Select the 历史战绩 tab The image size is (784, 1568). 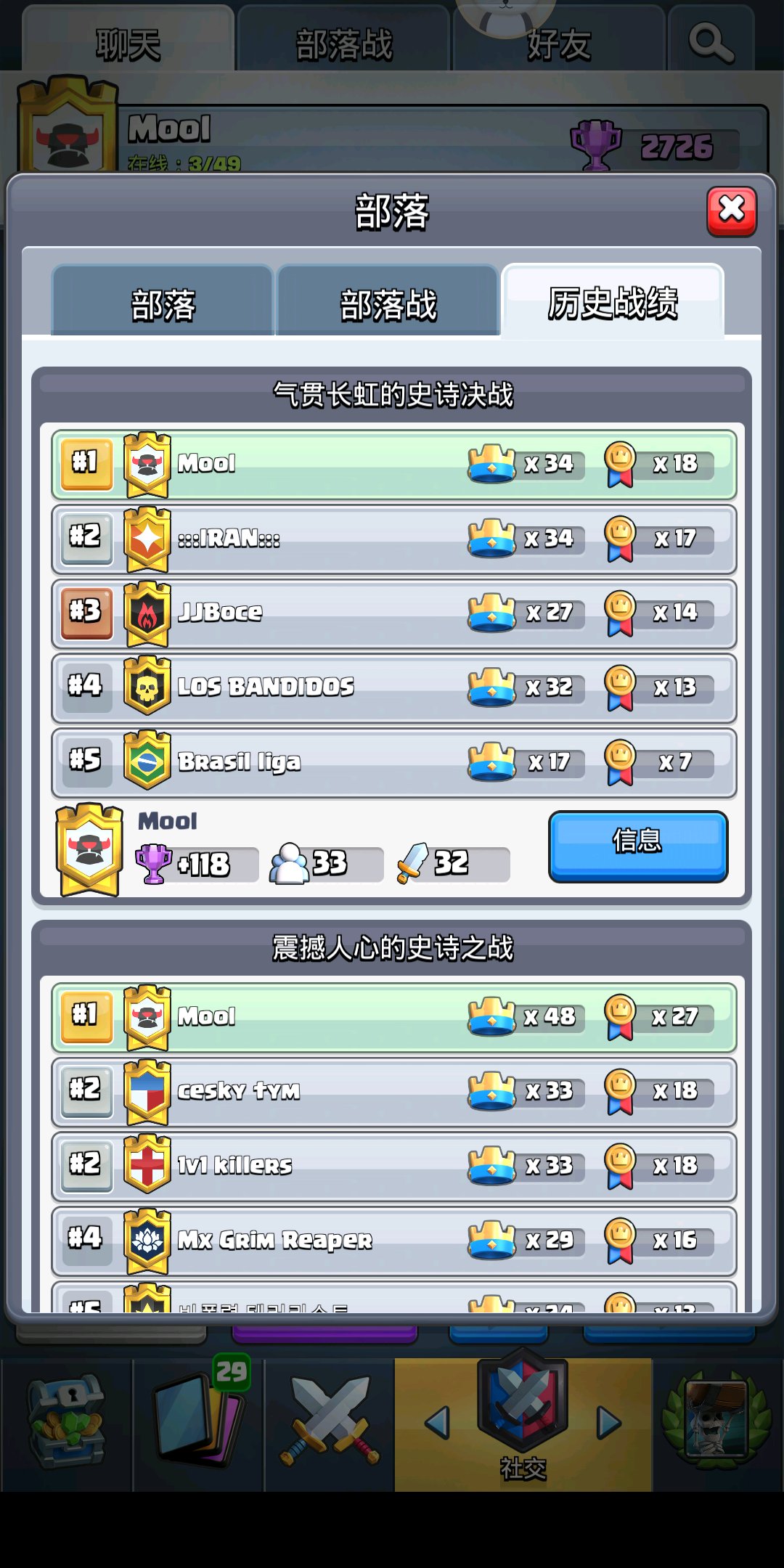click(x=613, y=302)
